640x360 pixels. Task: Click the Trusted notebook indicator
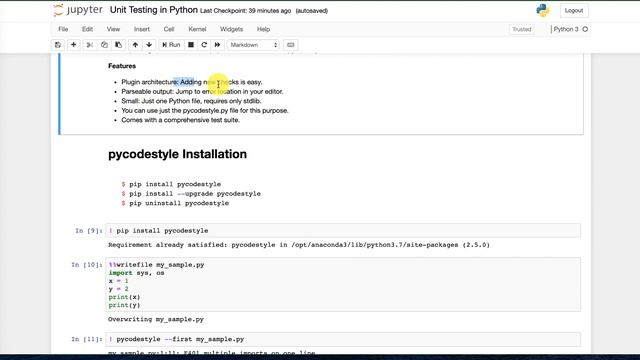tap(522, 29)
